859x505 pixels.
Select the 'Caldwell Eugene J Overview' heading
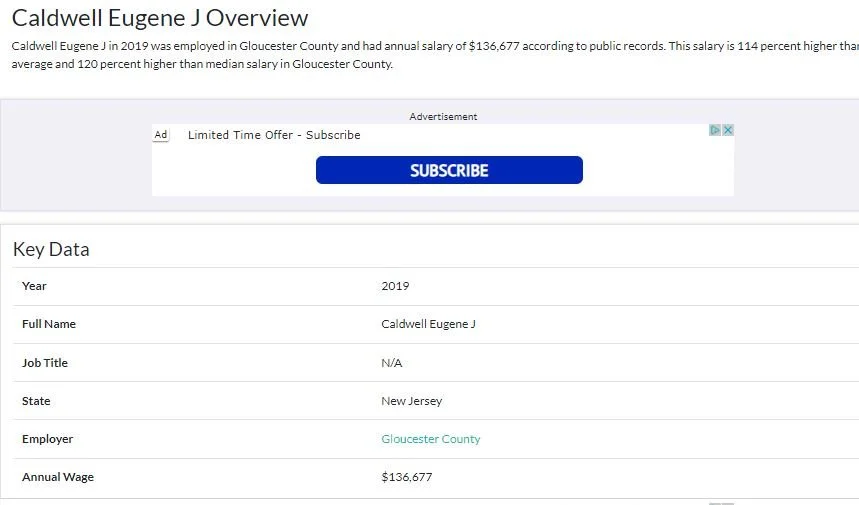point(160,18)
